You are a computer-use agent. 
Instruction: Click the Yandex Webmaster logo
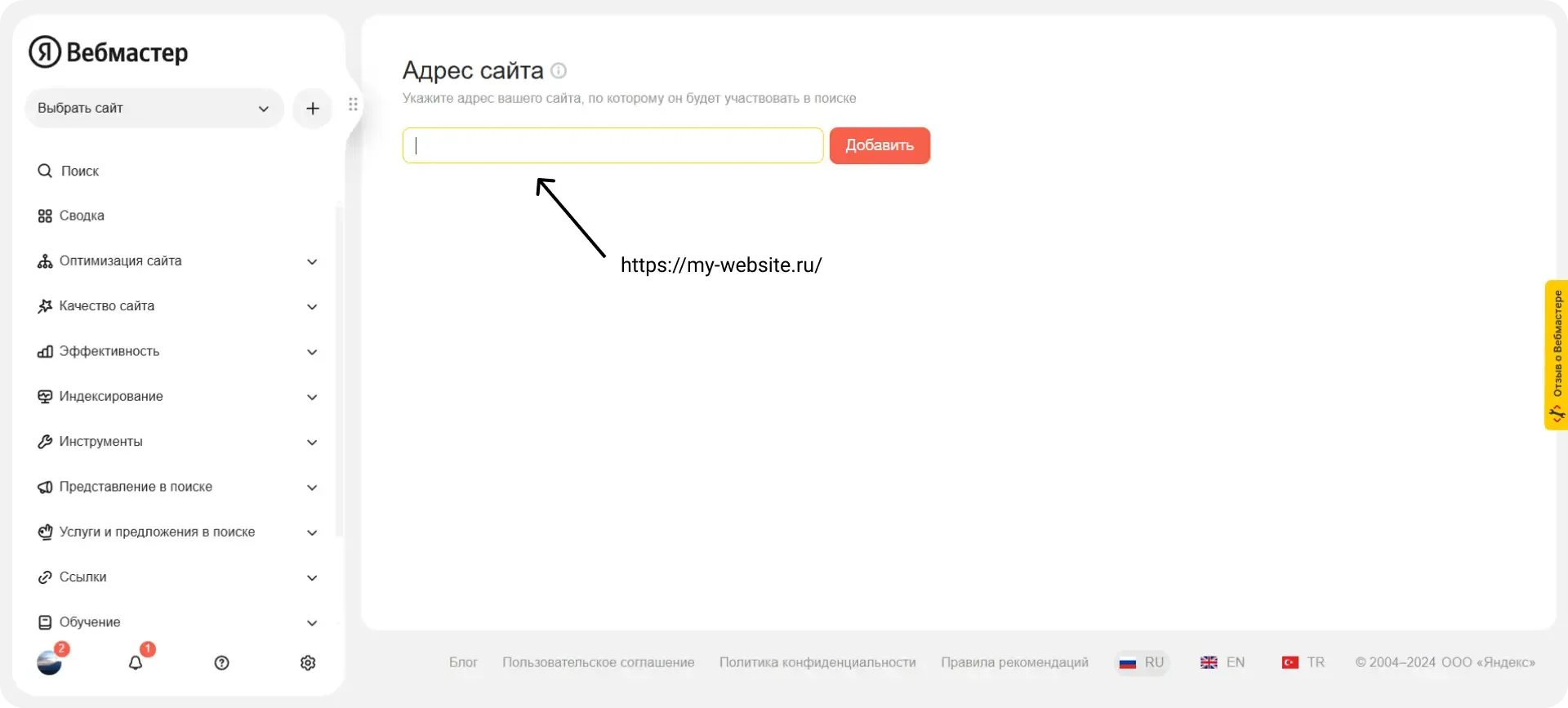109,52
